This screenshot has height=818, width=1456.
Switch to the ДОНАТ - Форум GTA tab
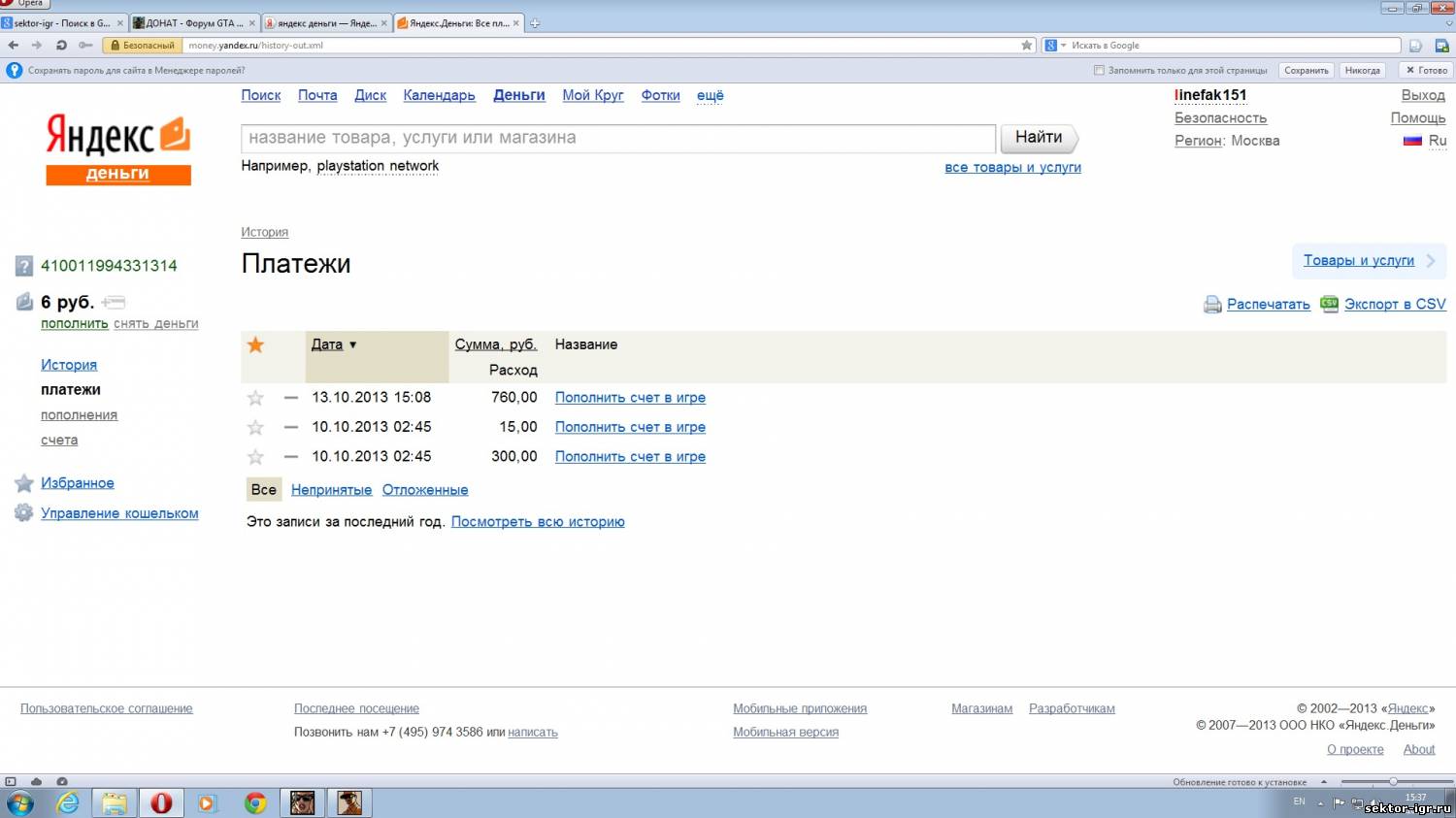[x=194, y=23]
